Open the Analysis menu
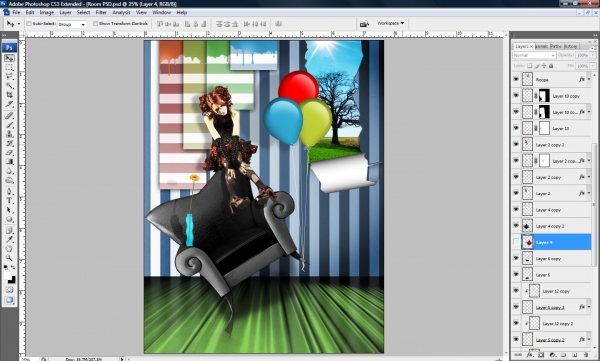The image size is (600, 361). click(x=121, y=13)
